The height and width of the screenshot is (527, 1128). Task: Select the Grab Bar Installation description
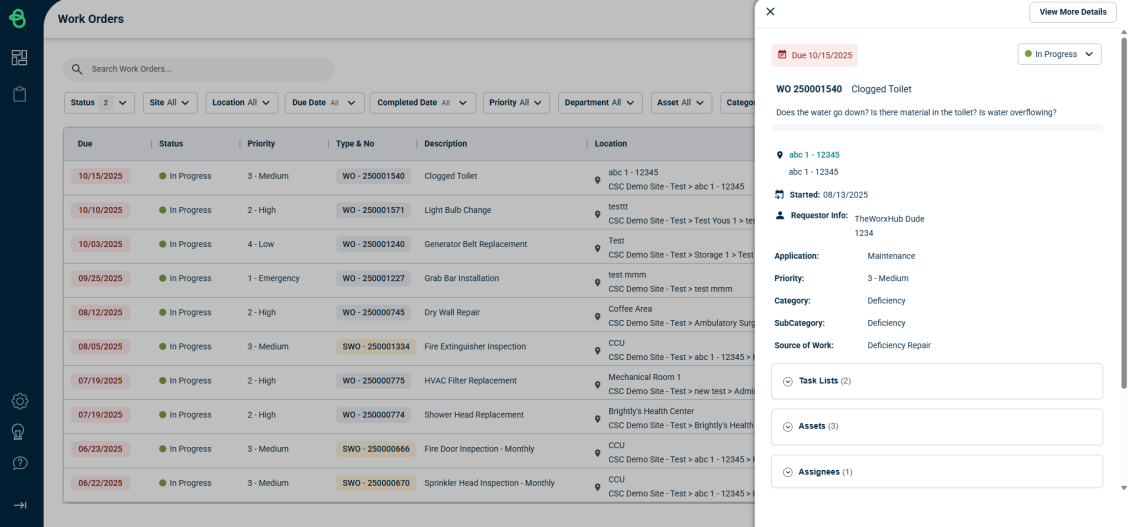(462, 278)
